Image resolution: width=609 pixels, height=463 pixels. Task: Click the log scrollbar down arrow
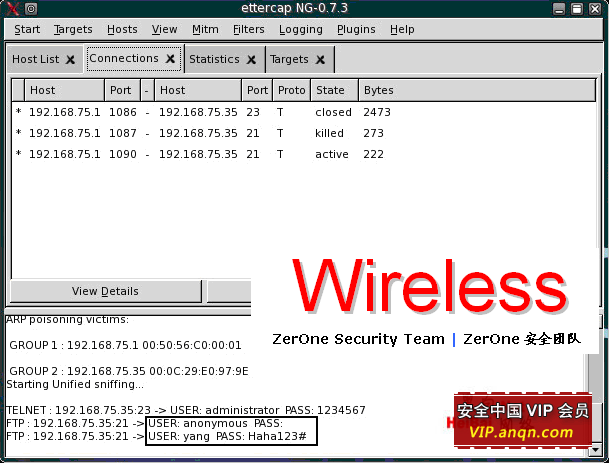pos(595,450)
